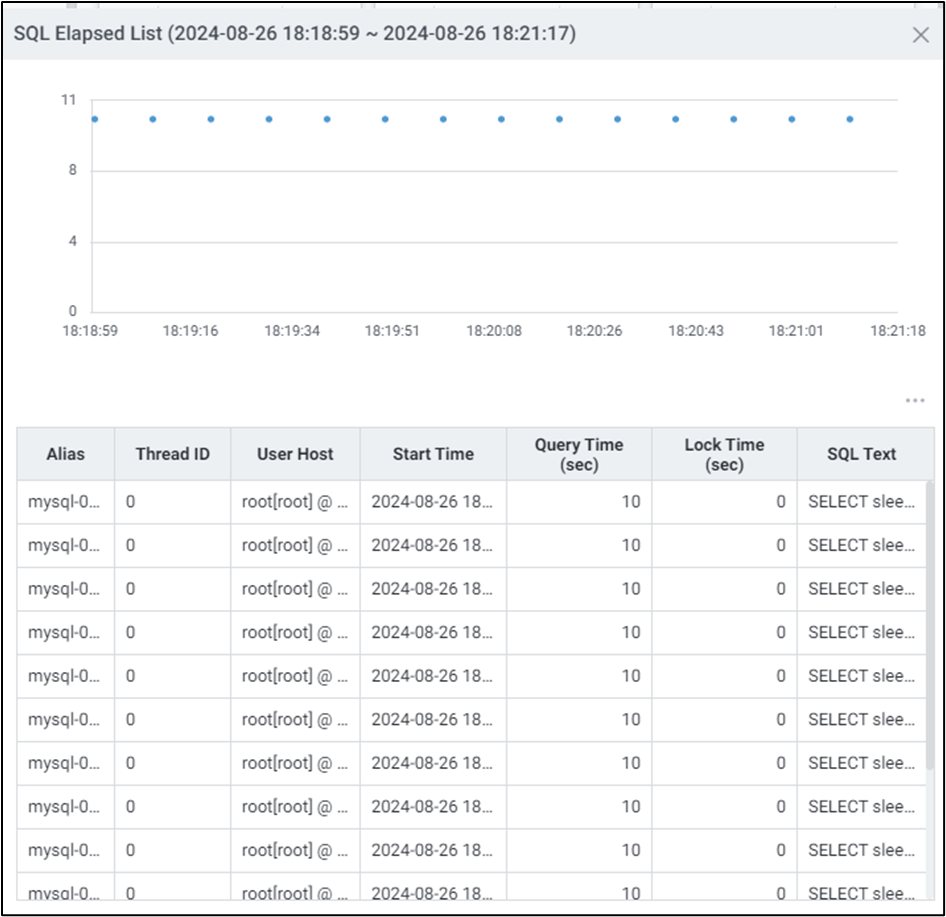Viewport: 946px width, 917px height.
Task: Click the Thread ID column header
Action: [172, 454]
